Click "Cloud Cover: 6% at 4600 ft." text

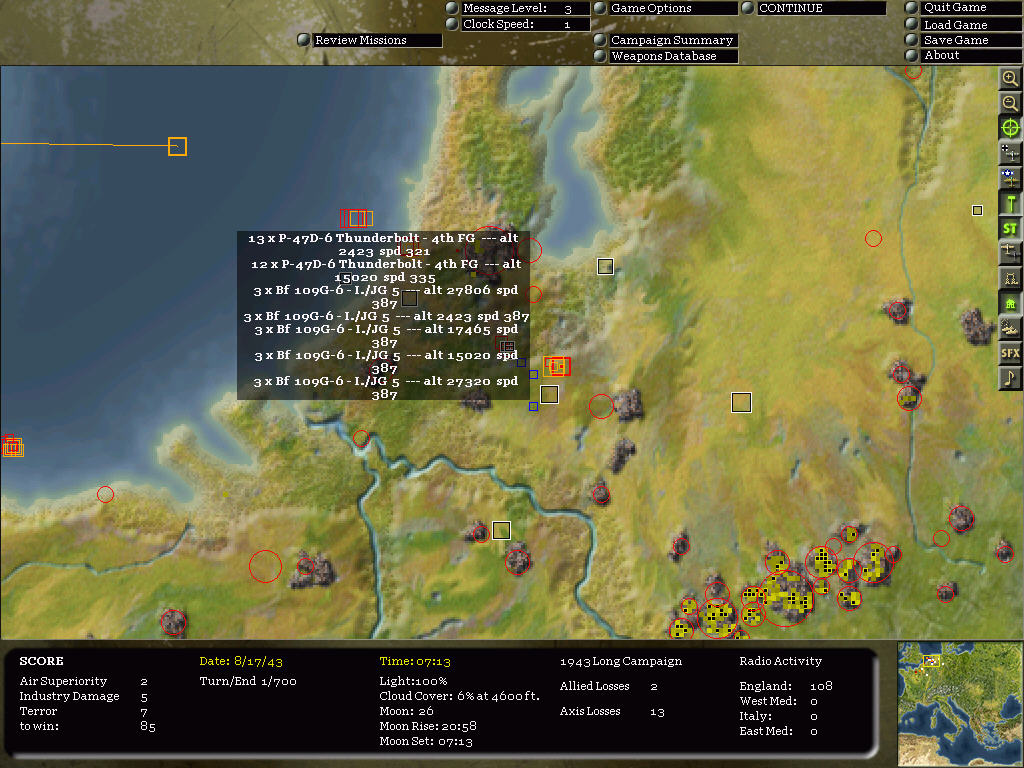(x=460, y=696)
